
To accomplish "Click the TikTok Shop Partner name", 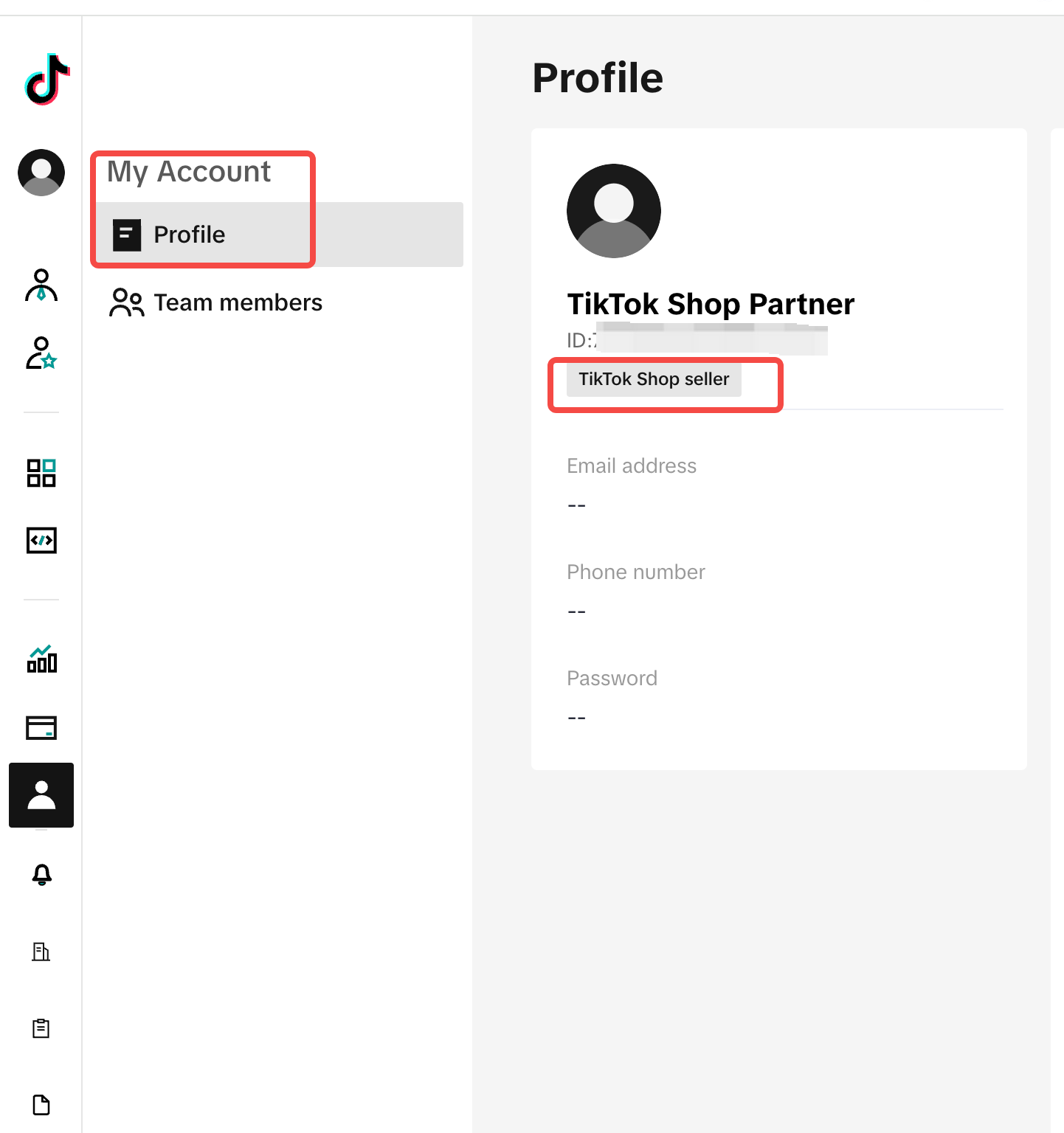I will pos(711,304).
